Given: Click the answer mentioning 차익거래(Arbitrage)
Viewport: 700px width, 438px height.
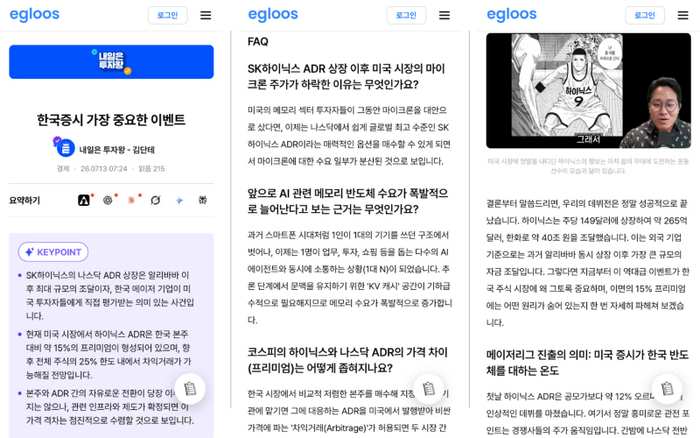Looking at the screenshot, I should pyautogui.click(x=349, y=411).
